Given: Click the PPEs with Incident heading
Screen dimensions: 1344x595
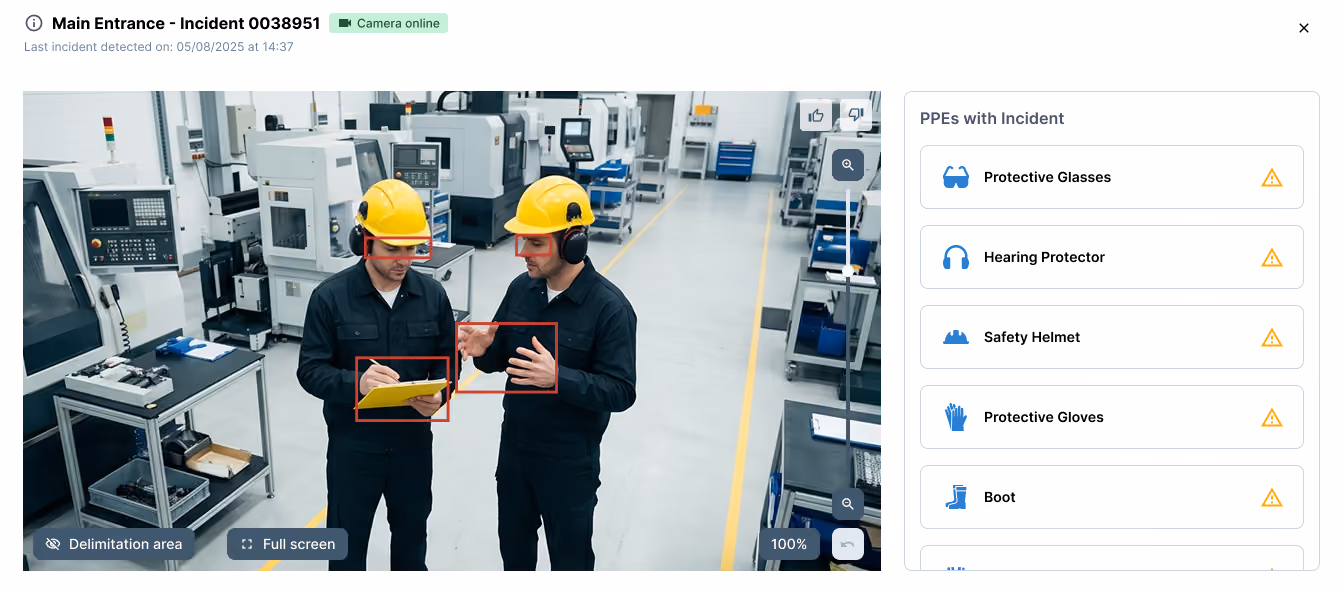Looking at the screenshot, I should [x=992, y=118].
